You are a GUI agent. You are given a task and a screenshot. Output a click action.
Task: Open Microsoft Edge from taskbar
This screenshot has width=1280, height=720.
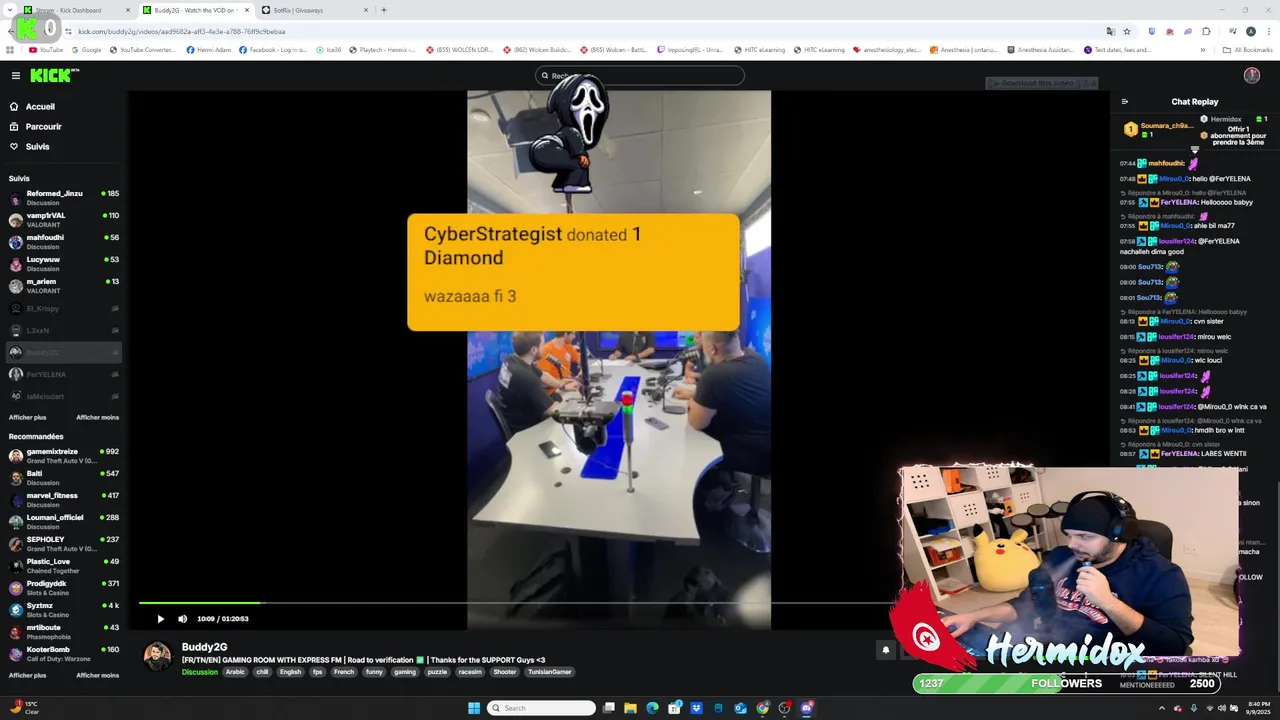(653, 708)
